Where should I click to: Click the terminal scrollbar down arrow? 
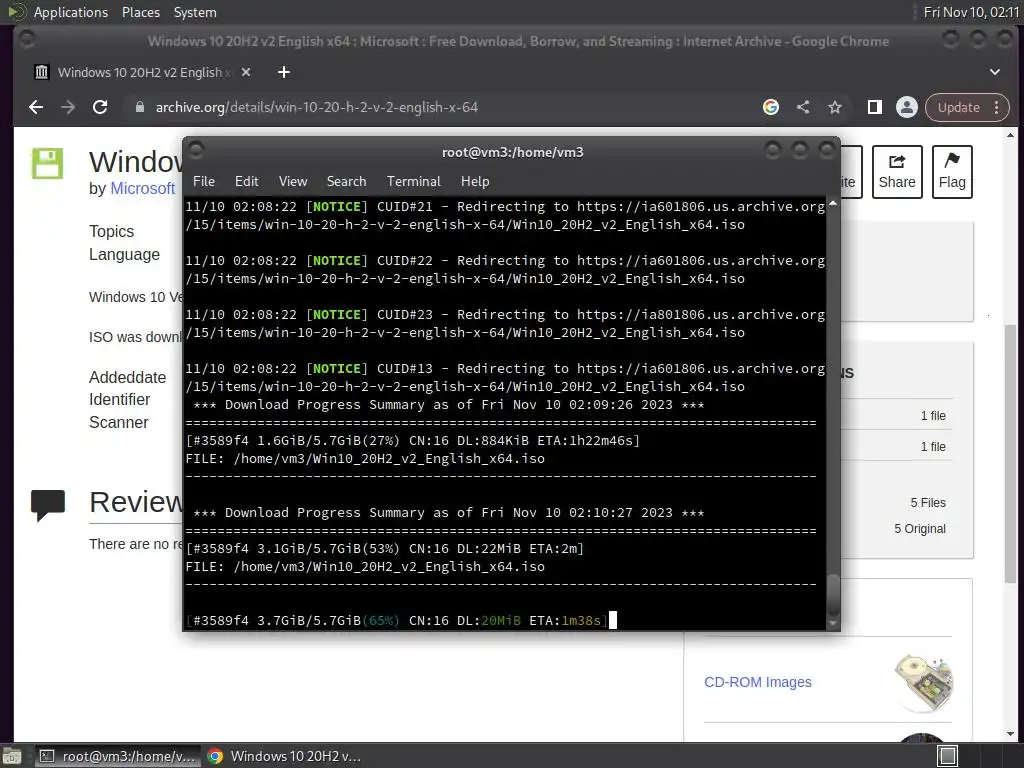click(833, 624)
